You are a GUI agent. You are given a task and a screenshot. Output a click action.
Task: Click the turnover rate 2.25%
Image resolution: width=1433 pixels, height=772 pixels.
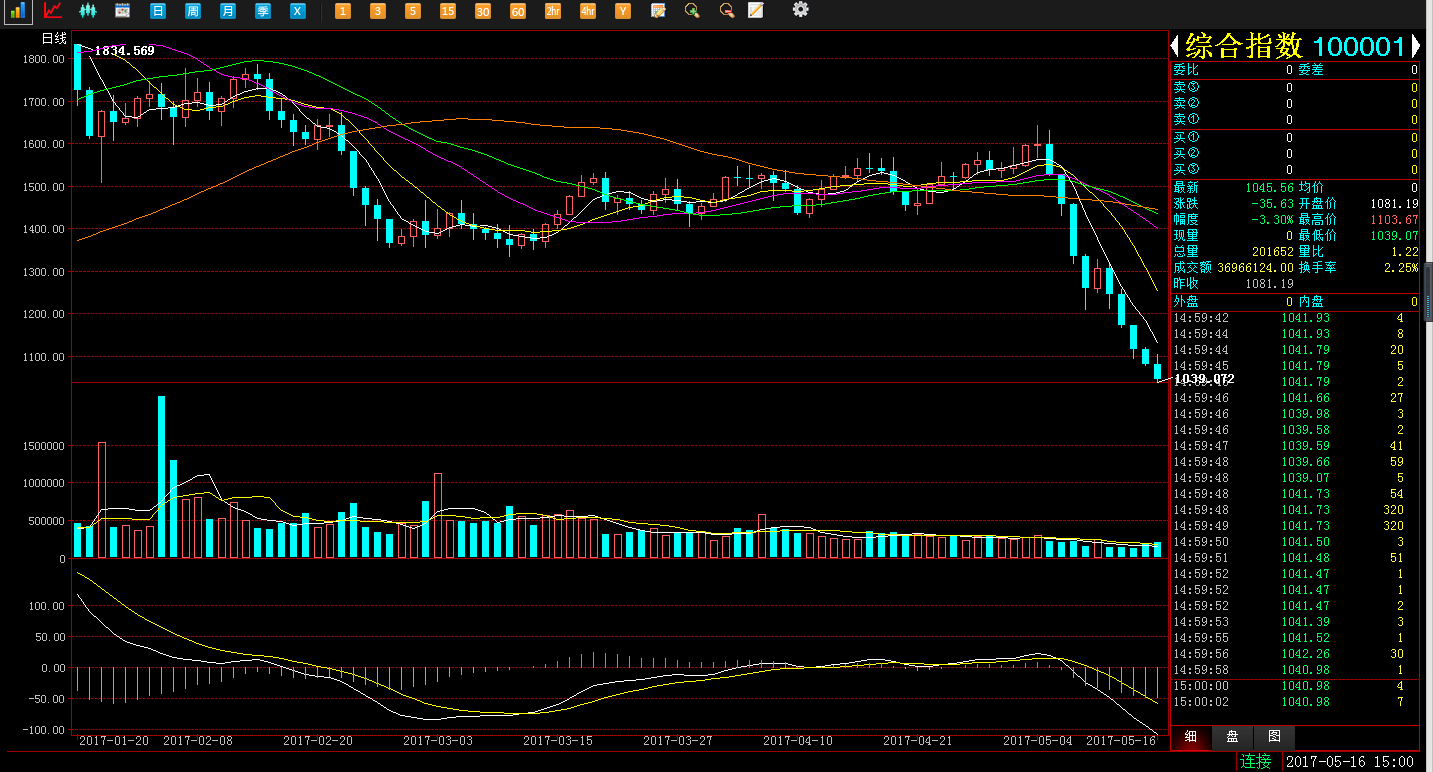pyautogui.click(x=1402, y=268)
